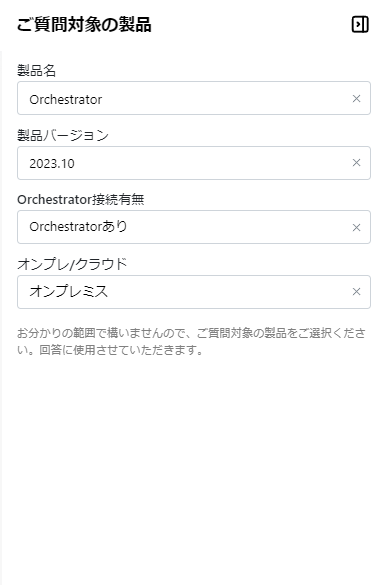Viewport: 372px width, 585px height.
Task: Click the Orchestrator接続有無 label
Action: [81, 200]
